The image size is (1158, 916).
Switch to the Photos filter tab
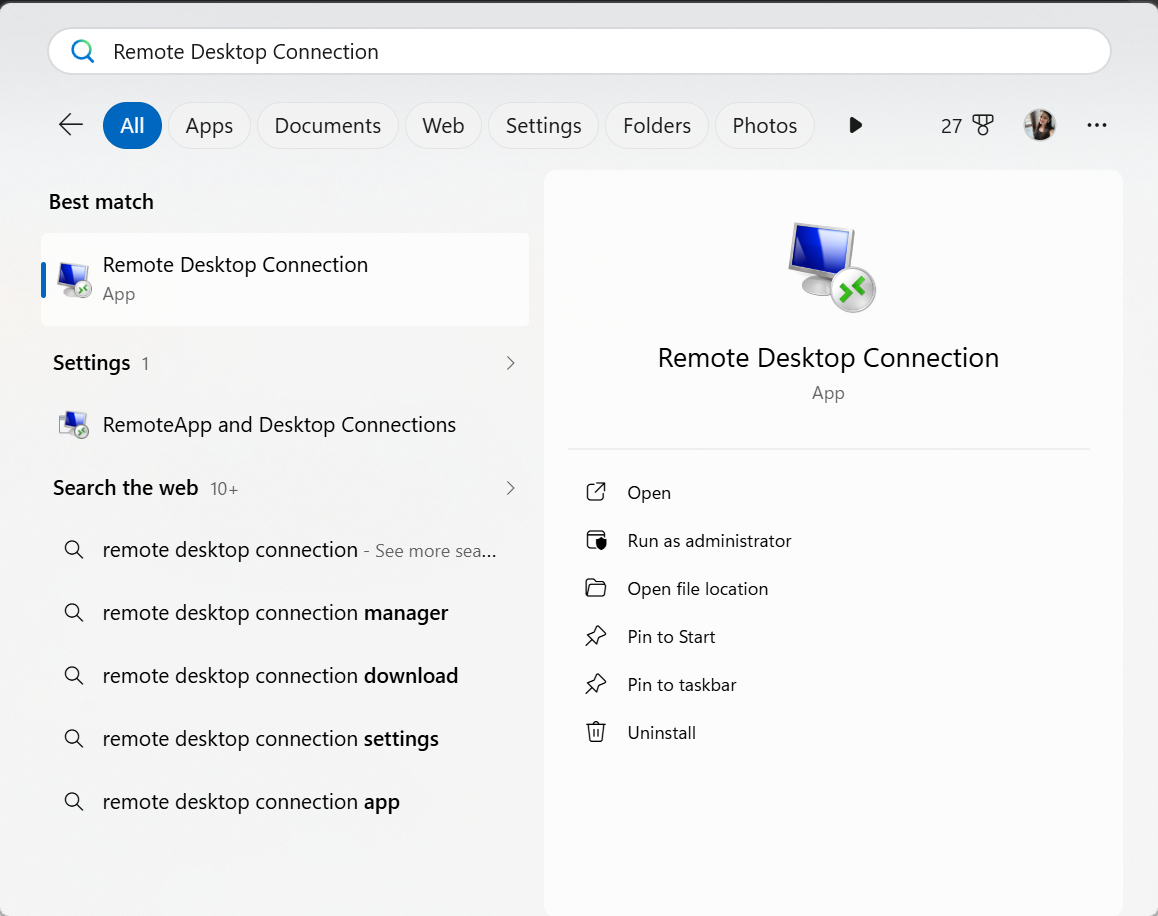[x=764, y=126]
